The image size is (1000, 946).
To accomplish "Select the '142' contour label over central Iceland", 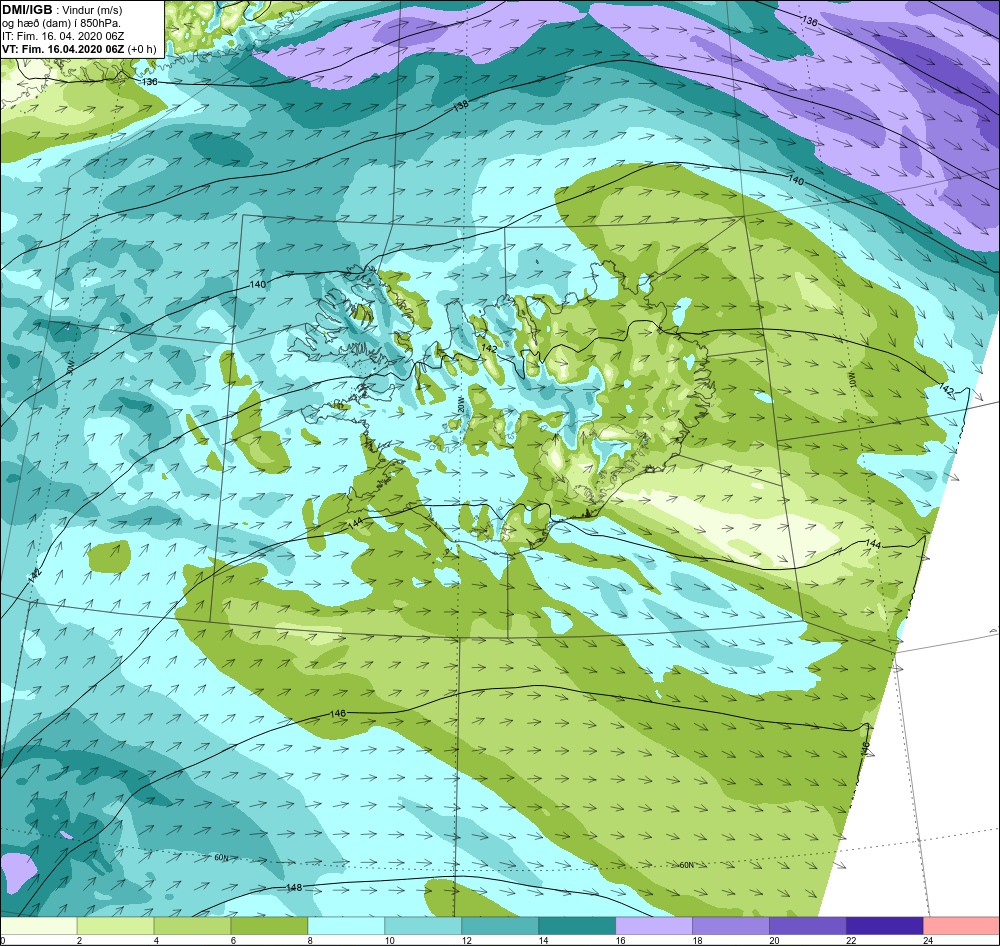I will tap(490, 348).
